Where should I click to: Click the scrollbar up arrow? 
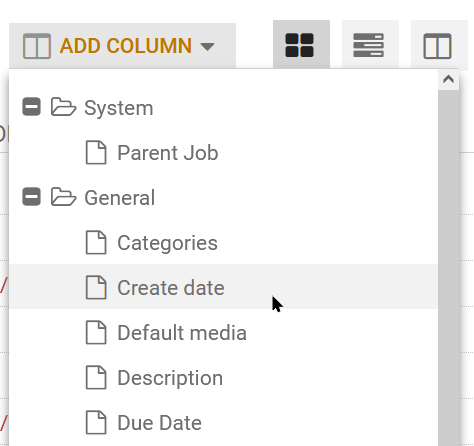(448, 79)
